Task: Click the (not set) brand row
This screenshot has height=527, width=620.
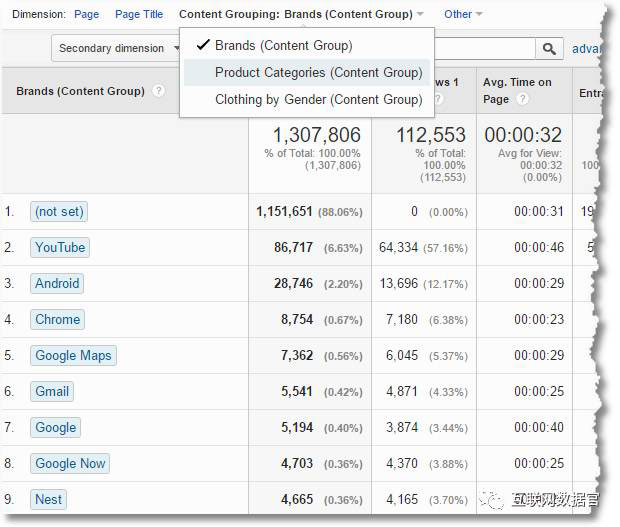Action: click(59, 211)
